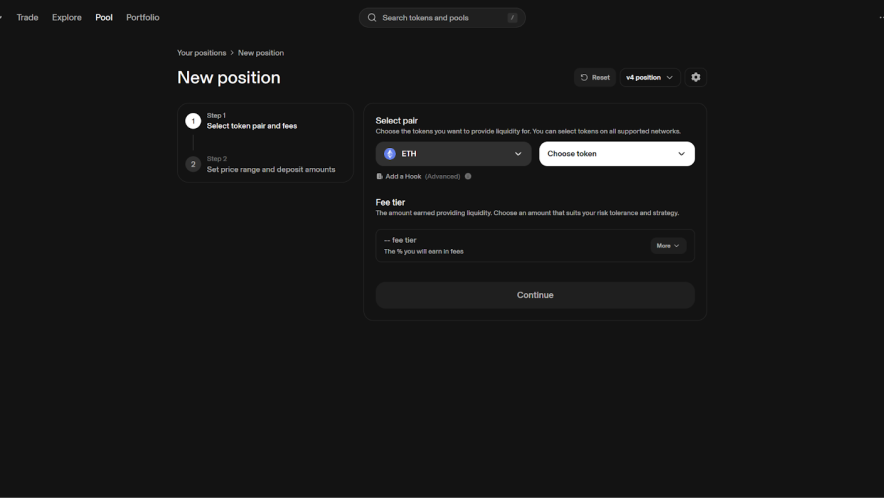The width and height of the screenshot is (884, 498).
Task: Expand More fee tier options
Action: (668, 245)
